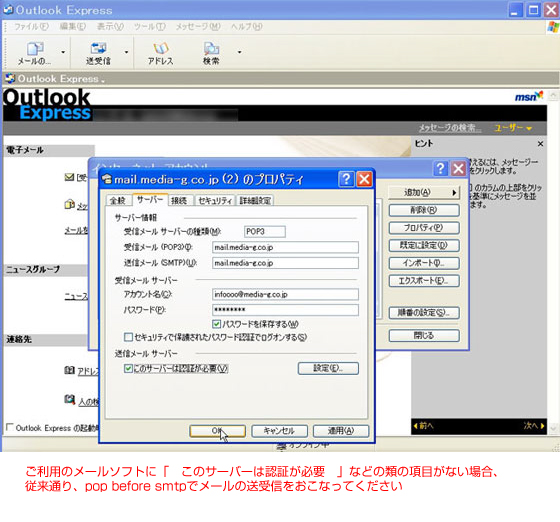Viewport: 560px width, 522px height.
Task: Click the OK button in properties dialog
Action: (218, 431)
